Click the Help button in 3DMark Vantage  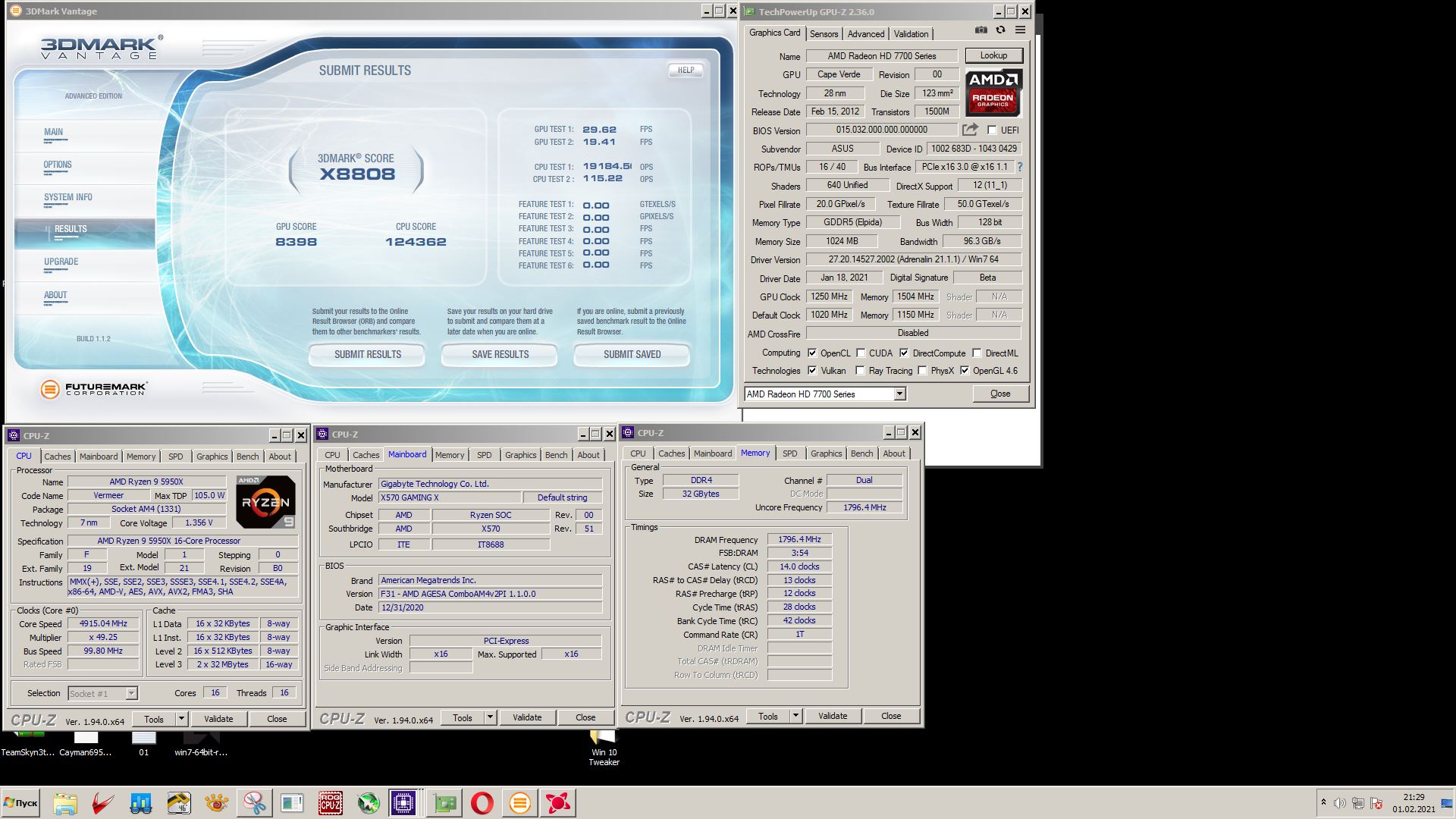tap(686, 70)
